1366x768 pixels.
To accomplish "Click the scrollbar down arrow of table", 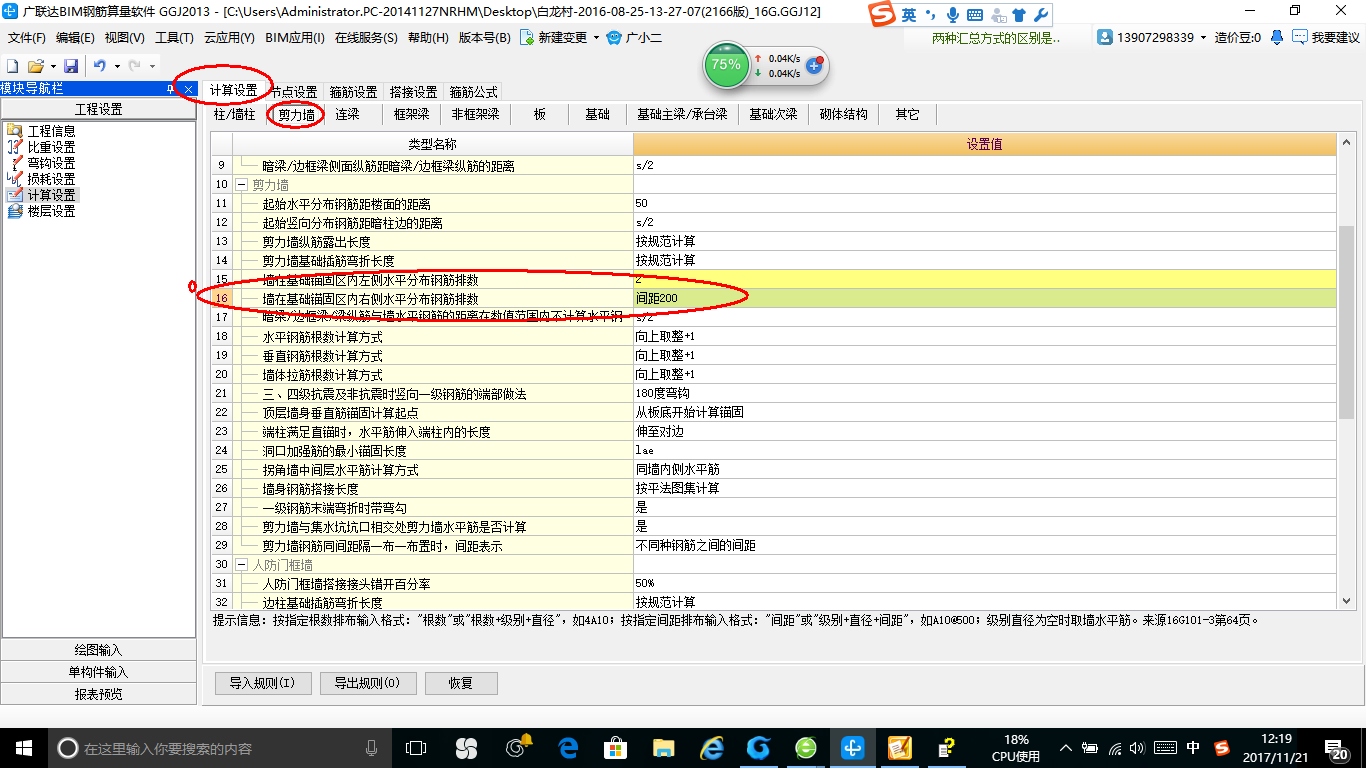I will pos(1347,600).
